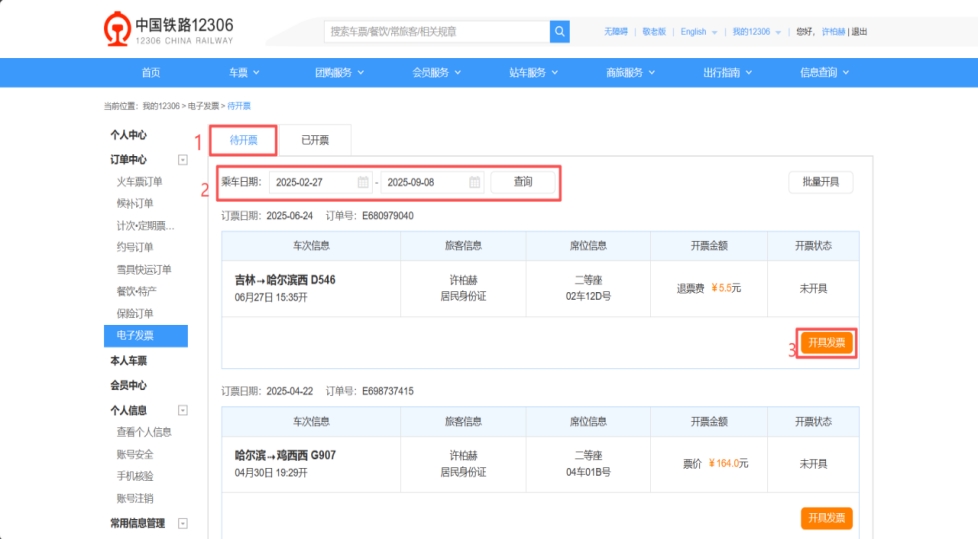
Task: Collapse the 个人信息 sidebar section
Action: coord(183,410)
